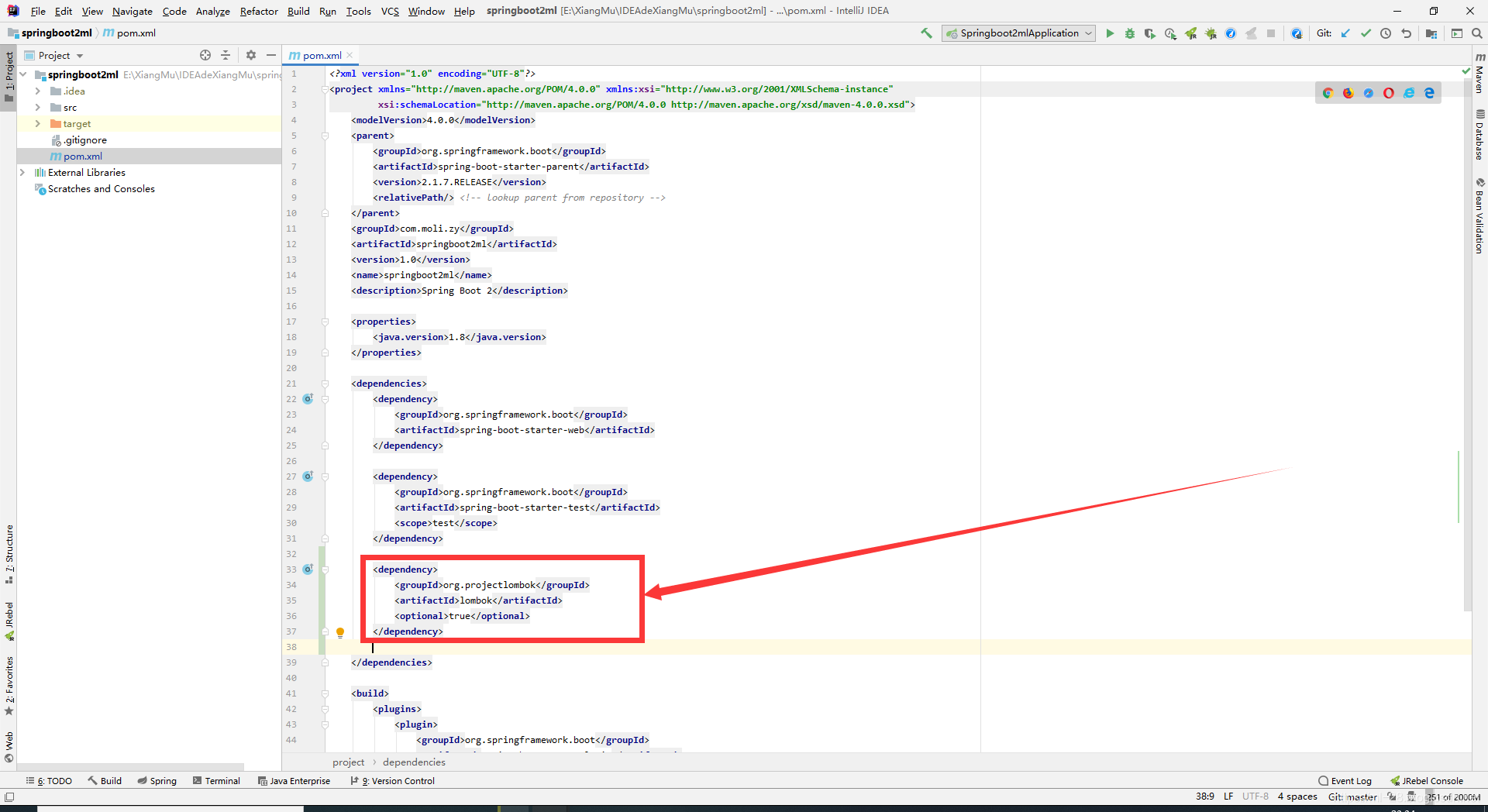
Task: Click the dependencies breadcrumb at editor bottom
Action: click(414, 762)
